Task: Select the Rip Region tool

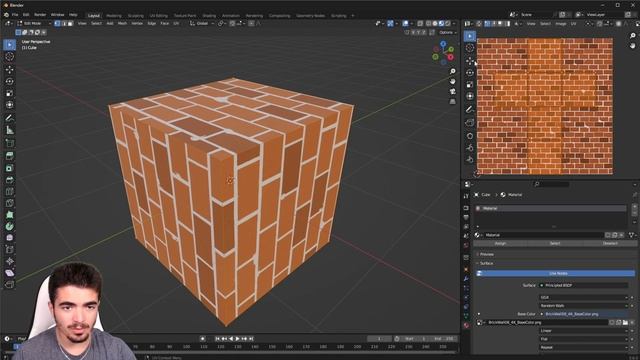Action: click(9, 284)
